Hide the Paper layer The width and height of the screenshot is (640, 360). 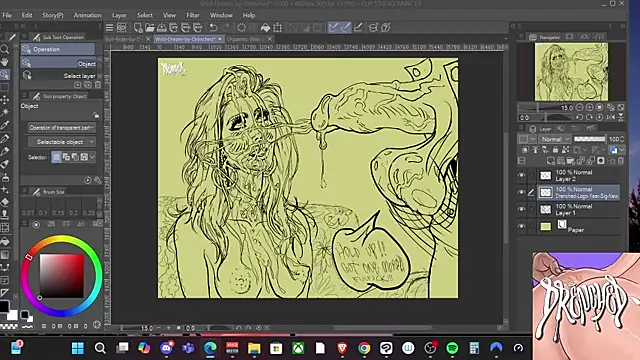[x=522, y=226]
